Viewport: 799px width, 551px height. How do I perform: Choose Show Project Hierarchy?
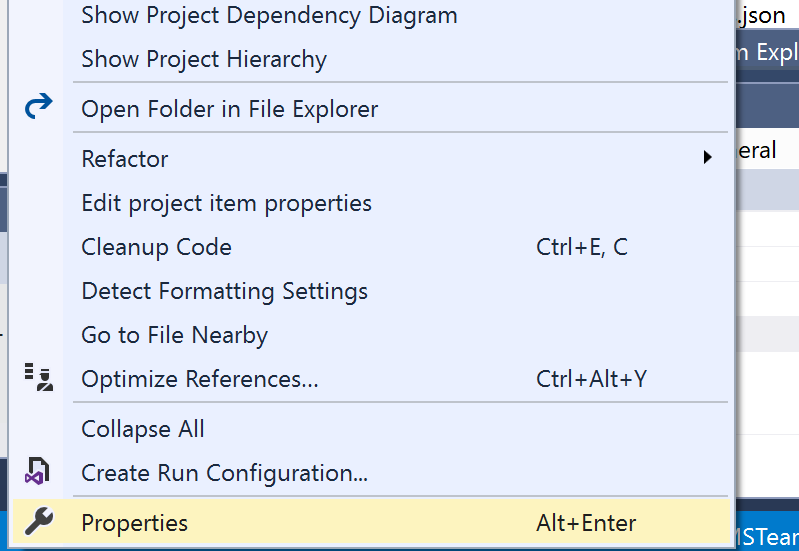pos(204,60)
